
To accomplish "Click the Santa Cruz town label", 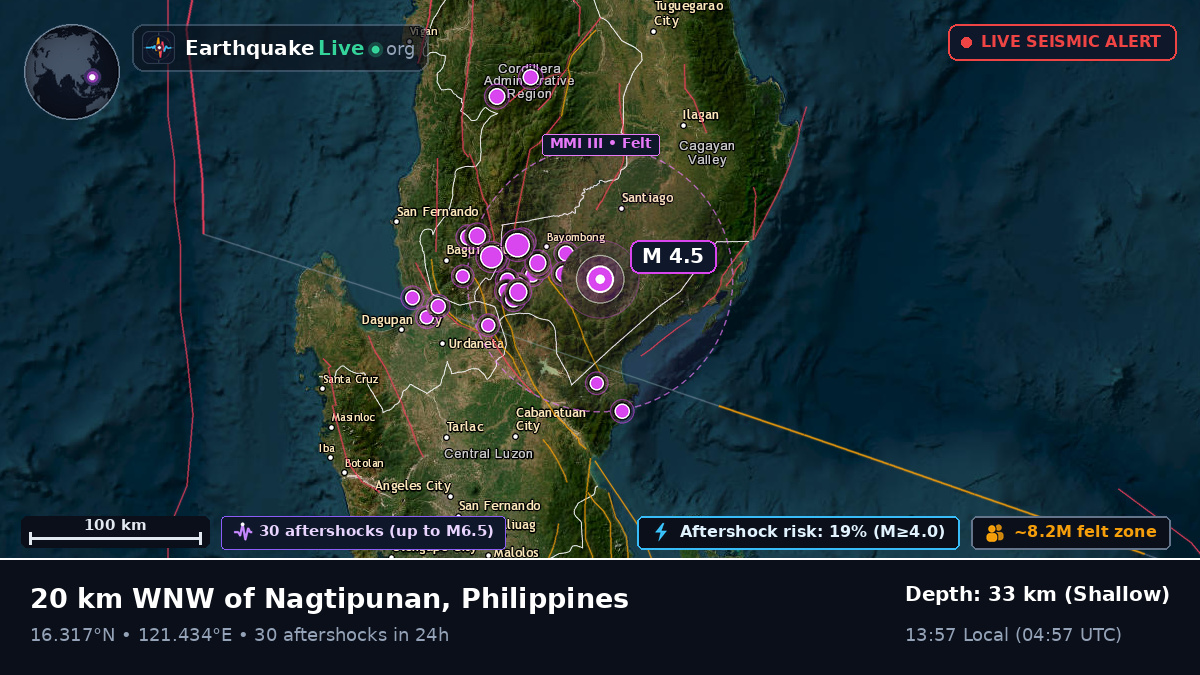I will 351,380.
